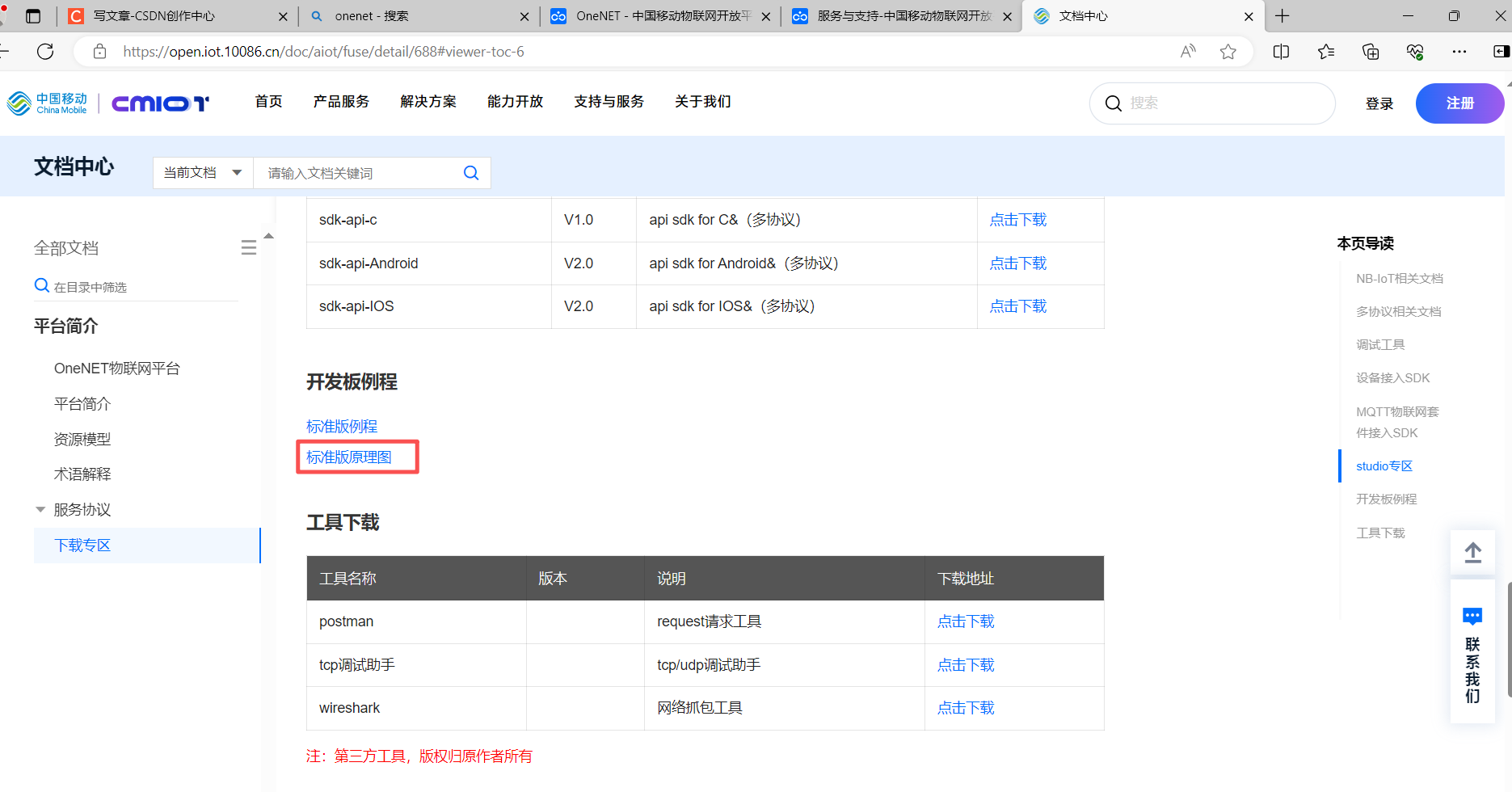
Task: Download sdk-api-c via 点击下载
Action: (1018, 220)
